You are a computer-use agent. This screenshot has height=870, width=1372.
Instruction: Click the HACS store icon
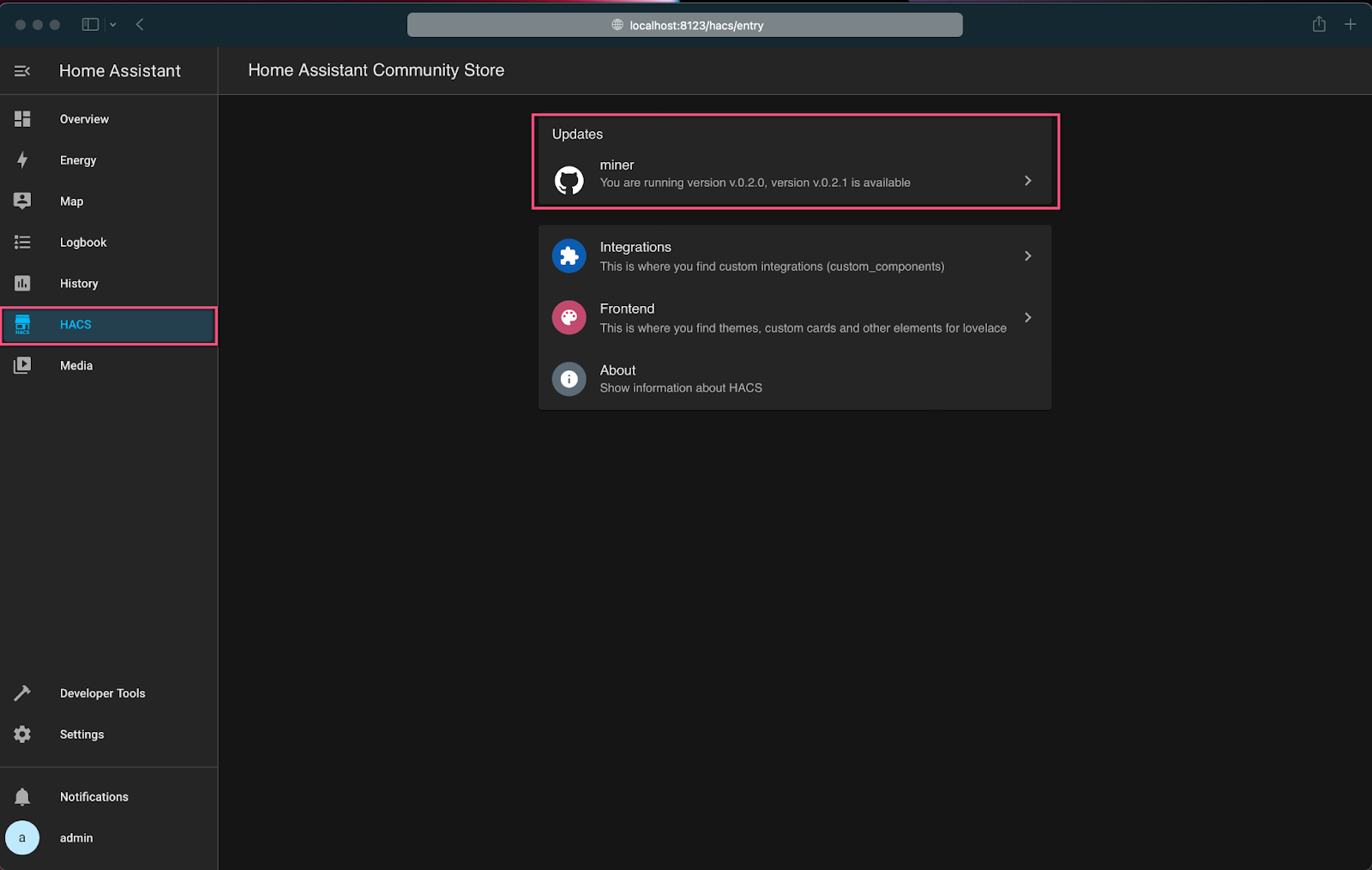[x=22, y=325]
